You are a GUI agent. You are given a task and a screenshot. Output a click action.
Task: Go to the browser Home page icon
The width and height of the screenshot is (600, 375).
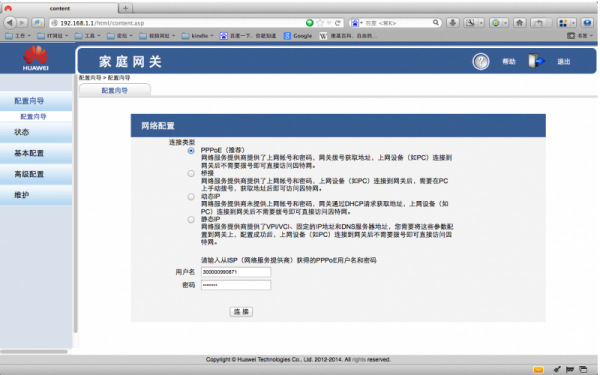tap(519, 23)
